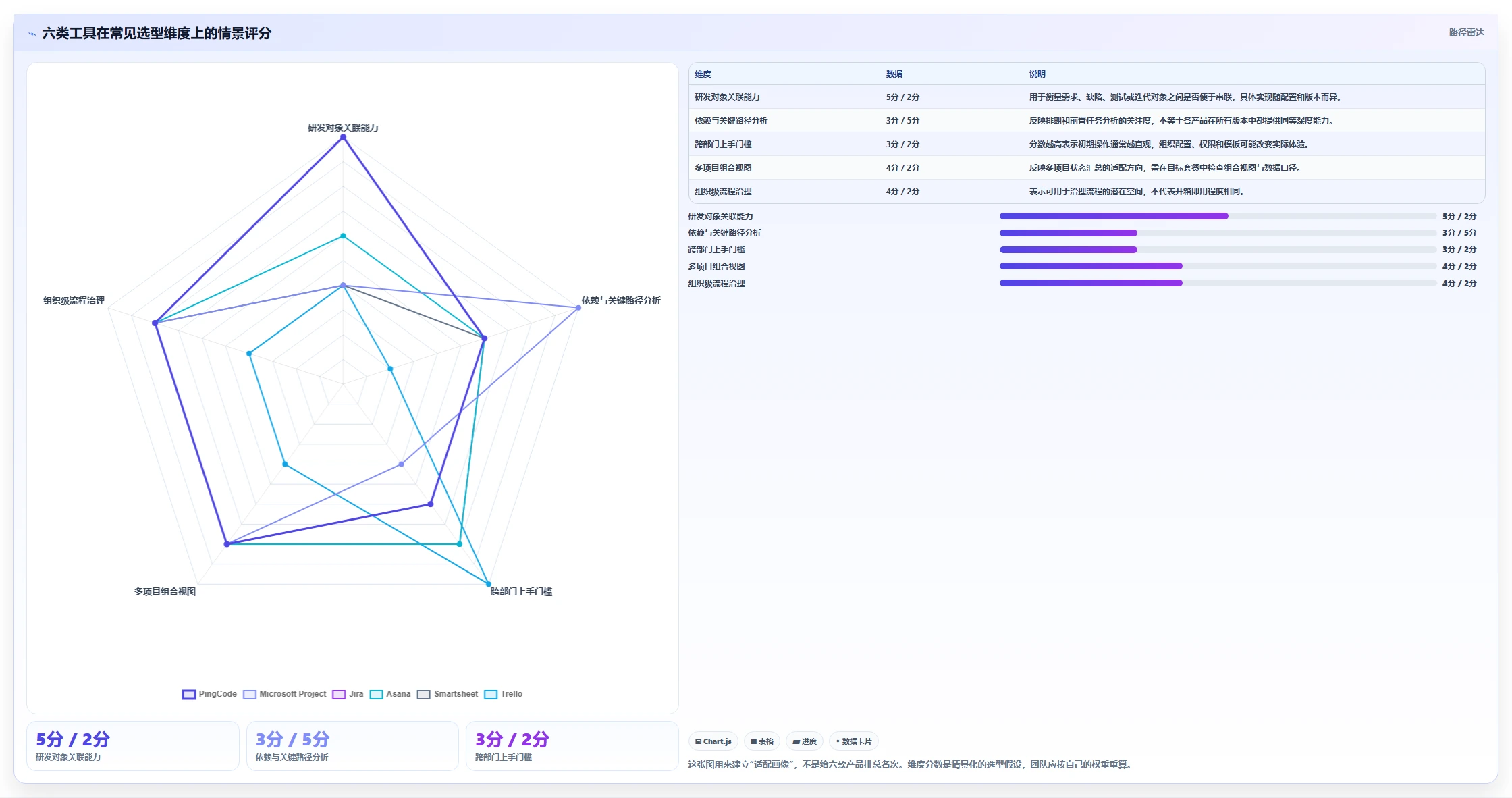Click Microsoft Project point at outer 依赖与关键路径分析 vertex
This screenshot has width=1512, height=798.
[x=578, y=308]
